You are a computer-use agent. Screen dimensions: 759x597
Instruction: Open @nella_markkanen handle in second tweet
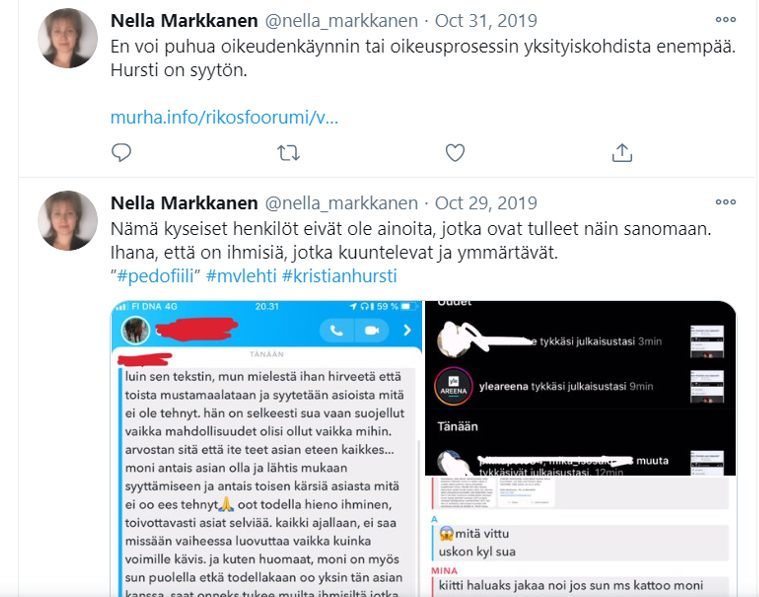[341, 203]
